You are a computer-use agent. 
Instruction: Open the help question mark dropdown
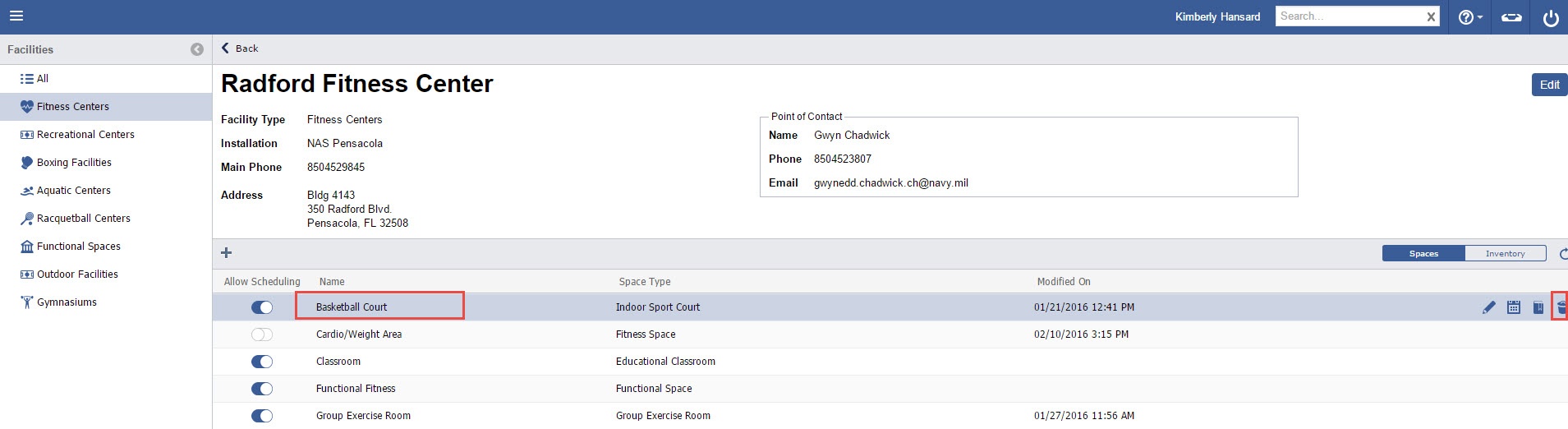(x=1469, y=17)
